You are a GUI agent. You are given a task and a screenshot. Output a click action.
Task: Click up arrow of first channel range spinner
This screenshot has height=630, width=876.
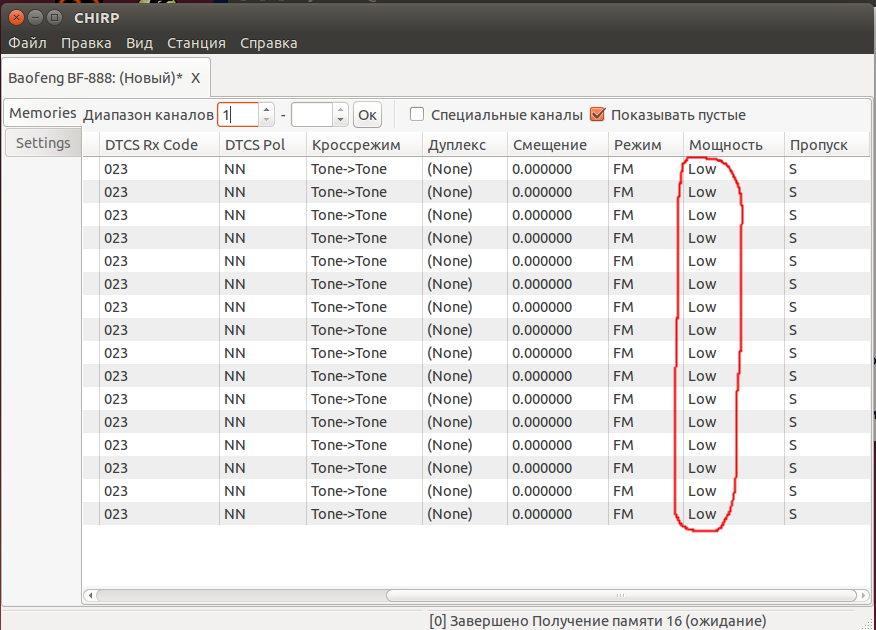[266, 109]
